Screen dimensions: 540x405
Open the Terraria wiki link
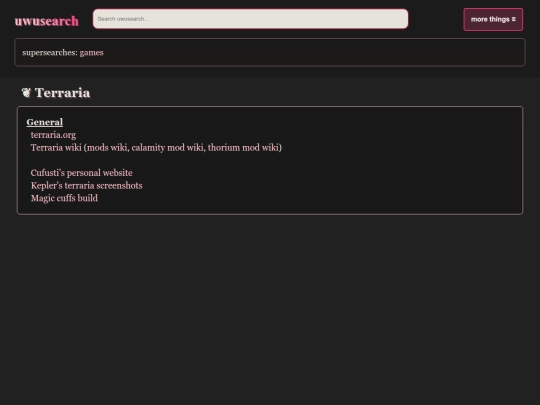point(56,148)
